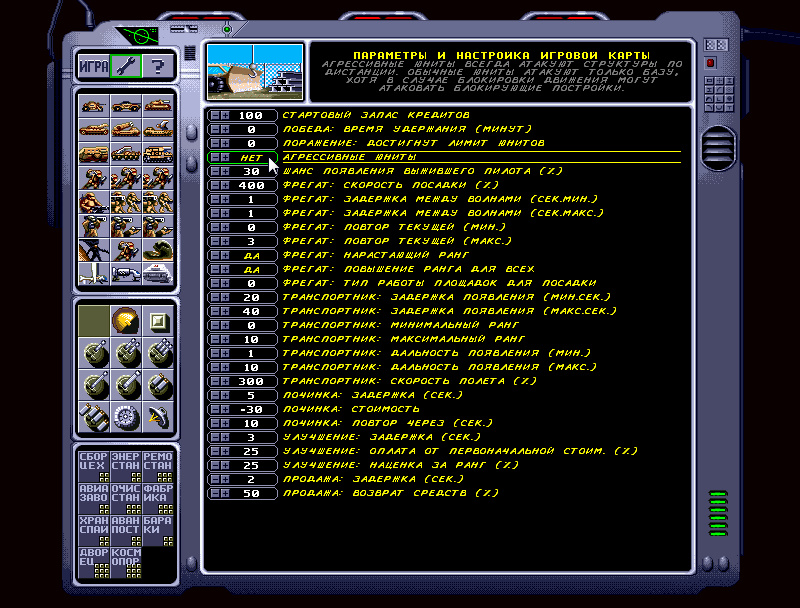Select the ФРЕГАТ: ПОВТОР ТЕКУЩЕЙ (МАКС.) label

pyautogui.click(x=397, y=241)
